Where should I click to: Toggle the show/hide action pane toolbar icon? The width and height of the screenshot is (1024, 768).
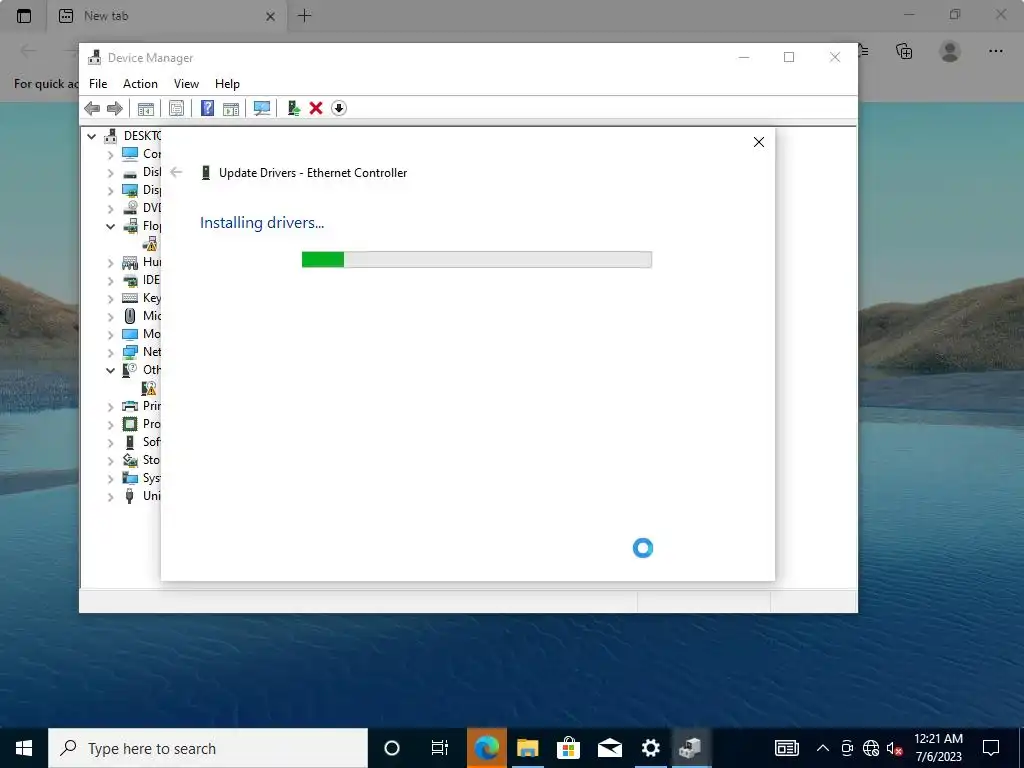pyautogui.click(x=231, y=108)
